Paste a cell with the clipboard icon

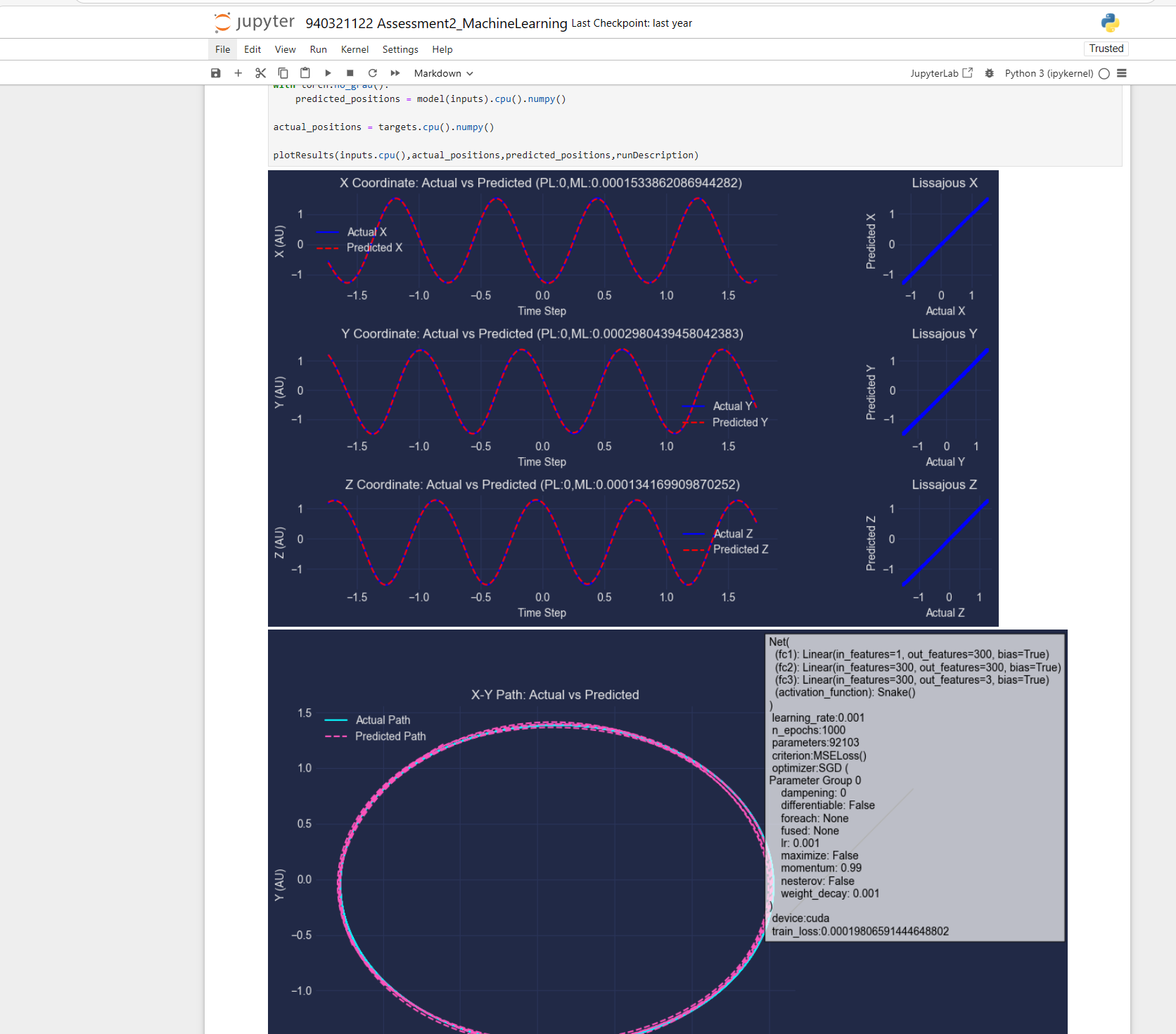point(305,72)
